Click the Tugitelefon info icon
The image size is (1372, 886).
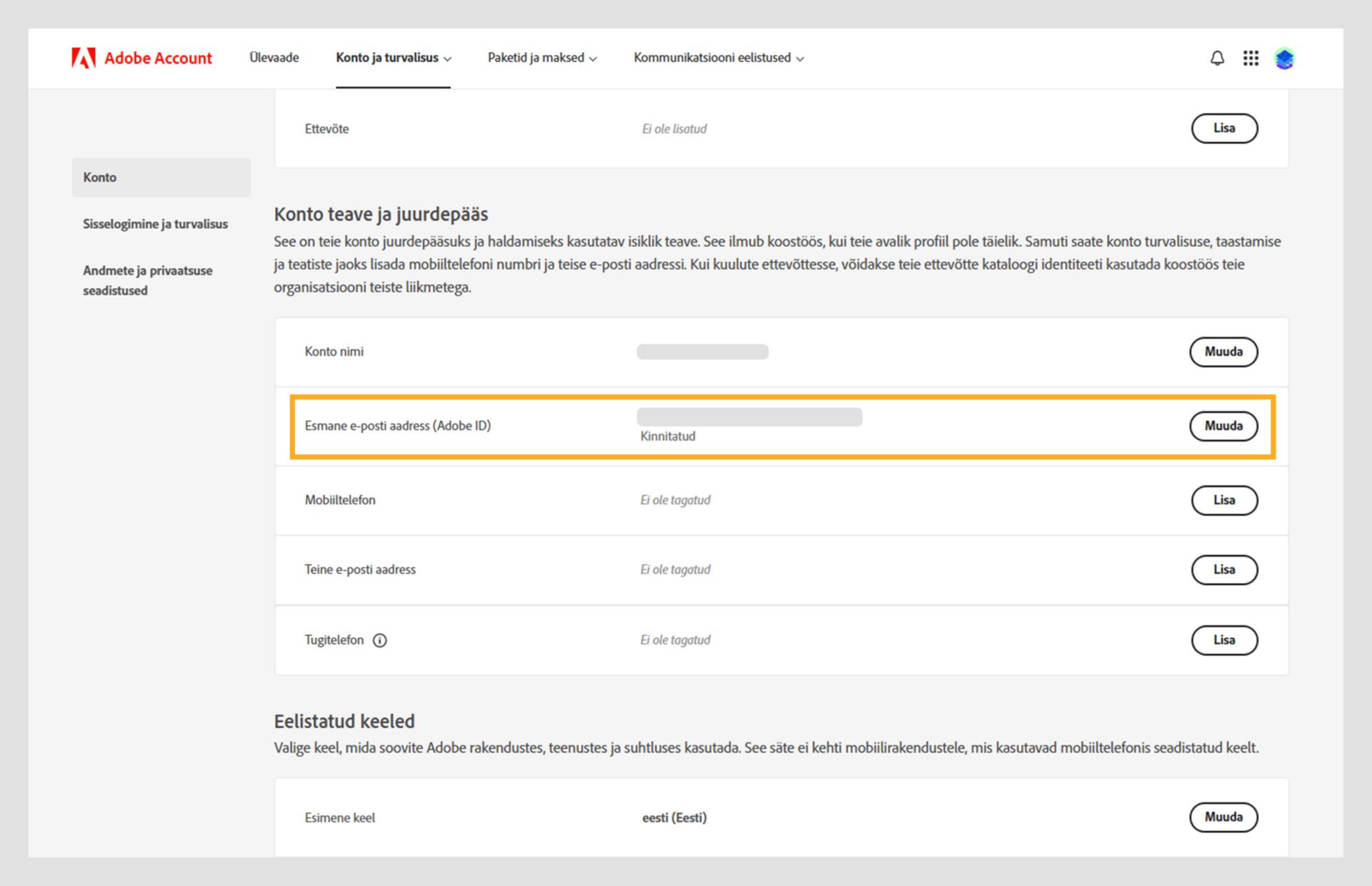click(380, 640)
